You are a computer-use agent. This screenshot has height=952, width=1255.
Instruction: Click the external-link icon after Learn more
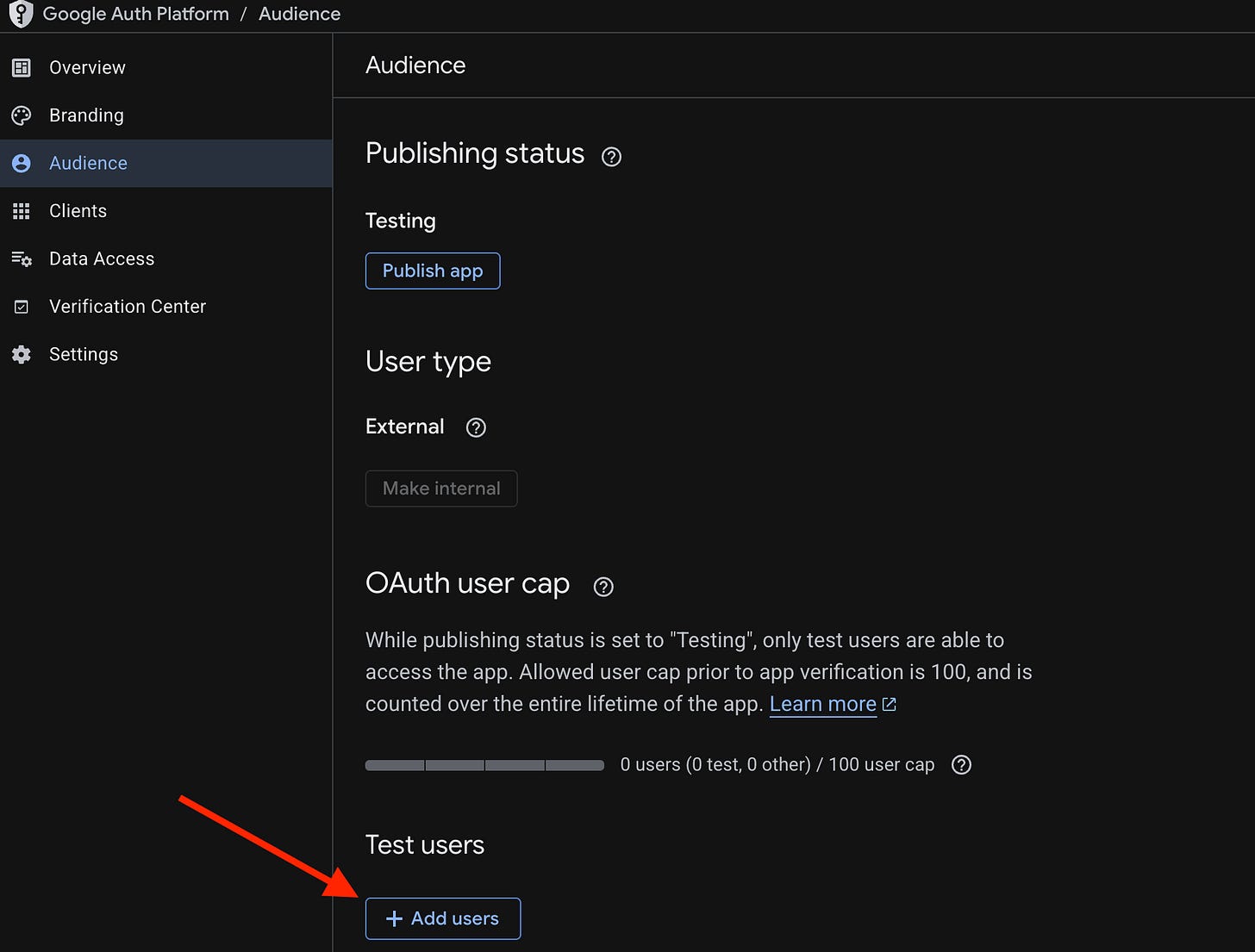click(890, 705)
